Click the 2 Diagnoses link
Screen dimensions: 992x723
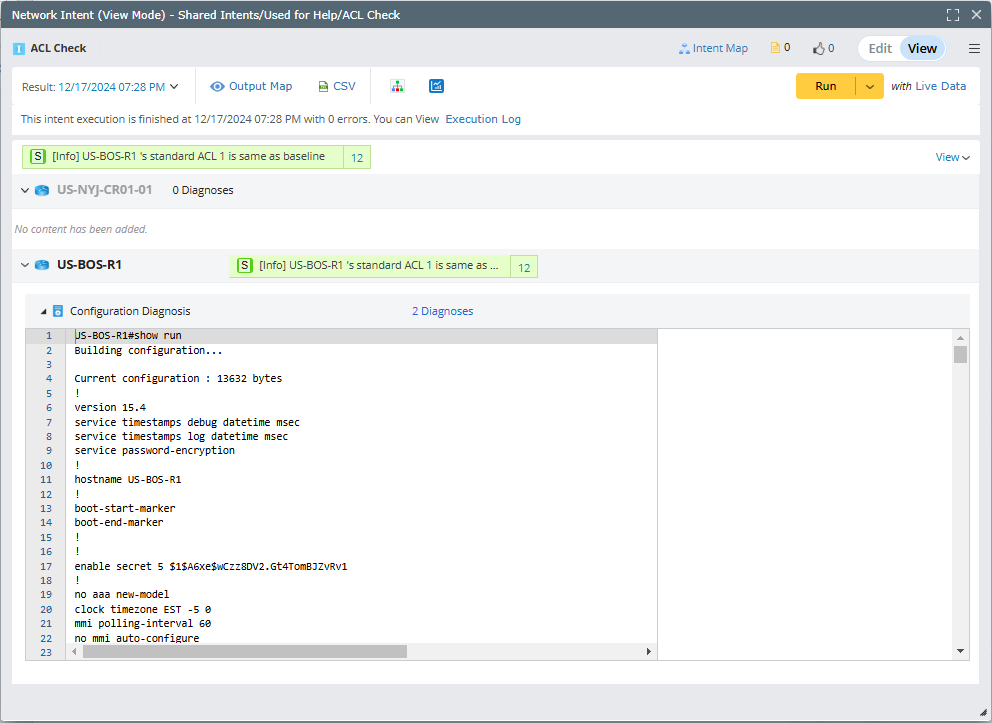(442, 311)
